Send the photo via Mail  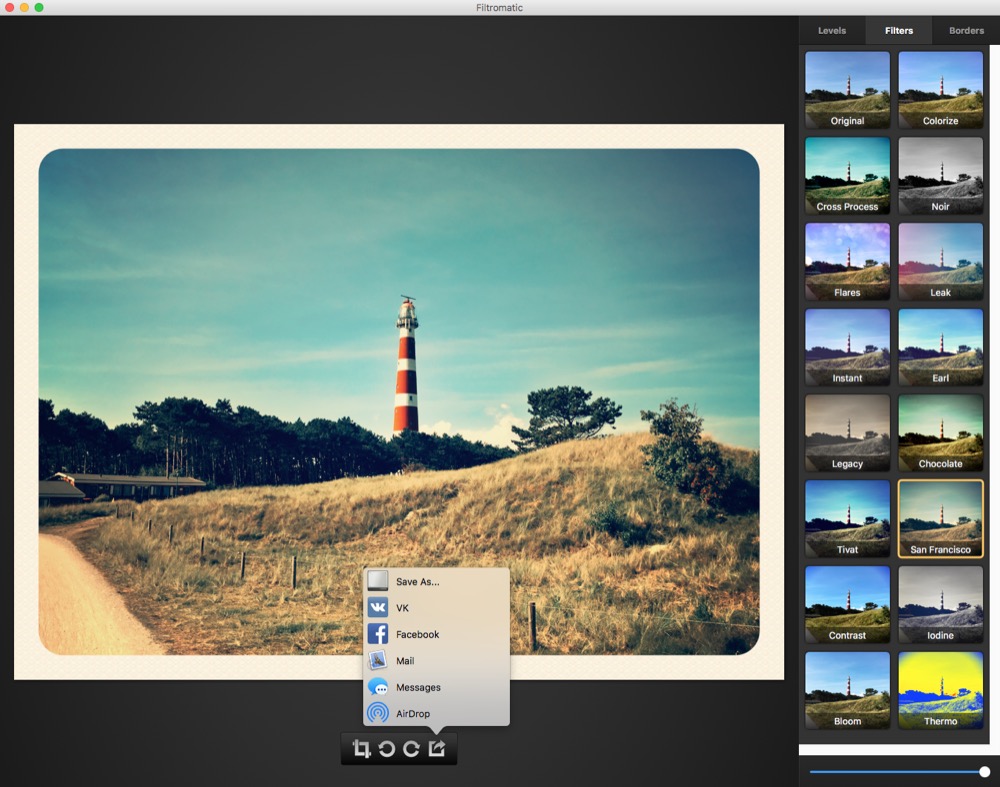(x=404, y=661)
